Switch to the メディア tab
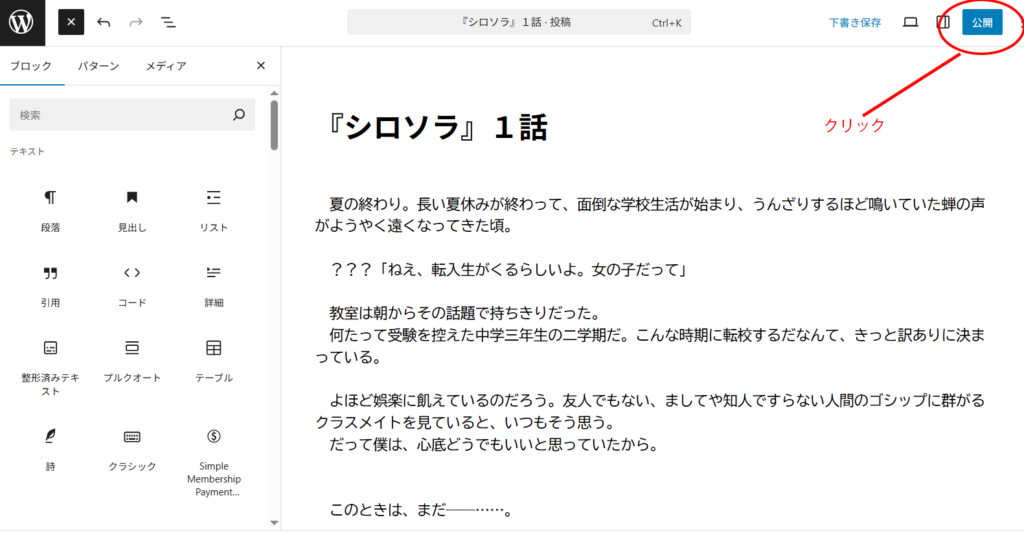 [x=166, y=66]
